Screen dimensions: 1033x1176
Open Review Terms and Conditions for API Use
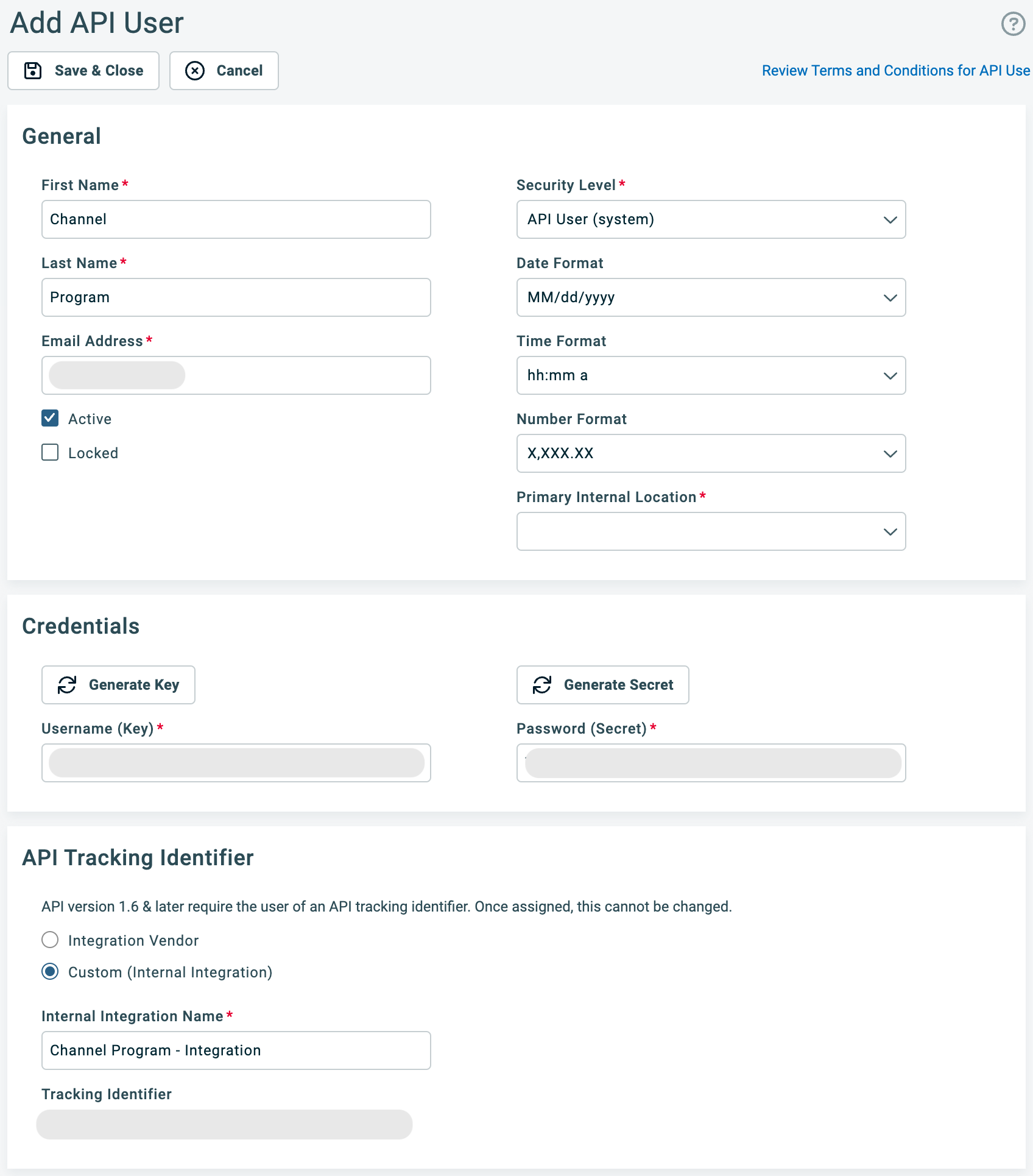pyautogui.click(x=894, y=70)
